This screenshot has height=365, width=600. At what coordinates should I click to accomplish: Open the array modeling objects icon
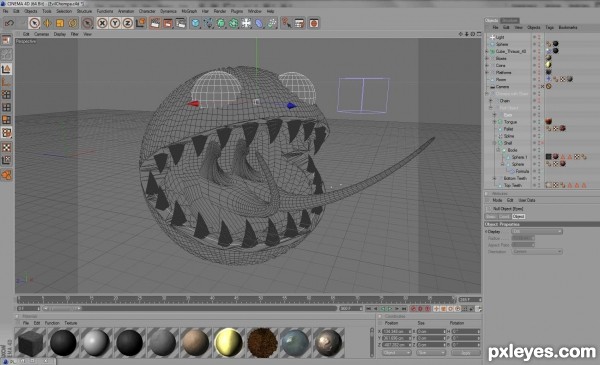pos(234,23)
